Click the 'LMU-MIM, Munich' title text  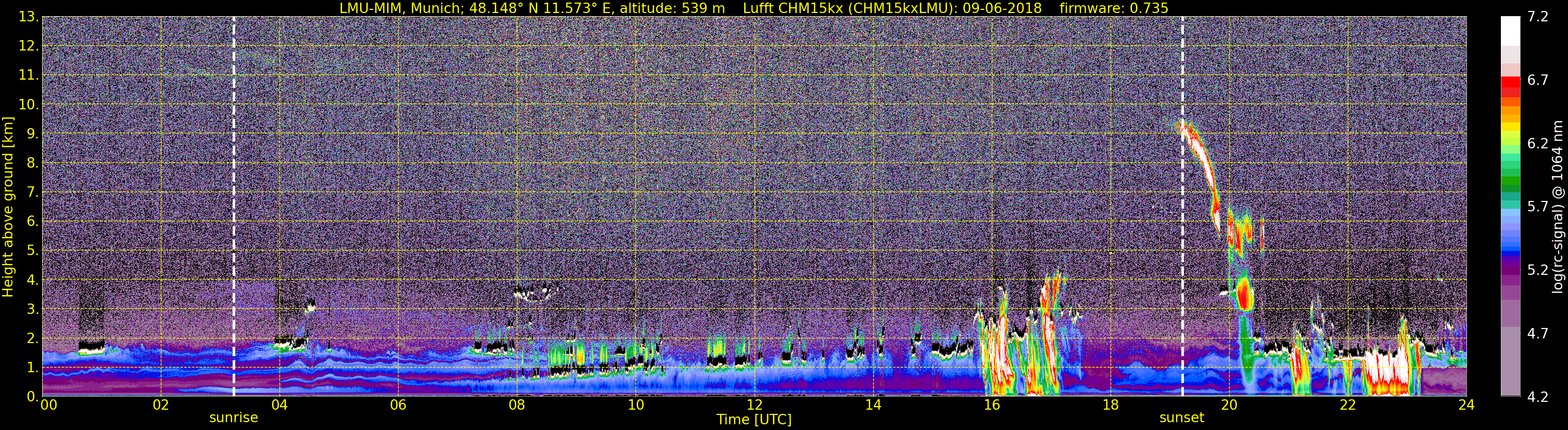[x=401, y=8]
